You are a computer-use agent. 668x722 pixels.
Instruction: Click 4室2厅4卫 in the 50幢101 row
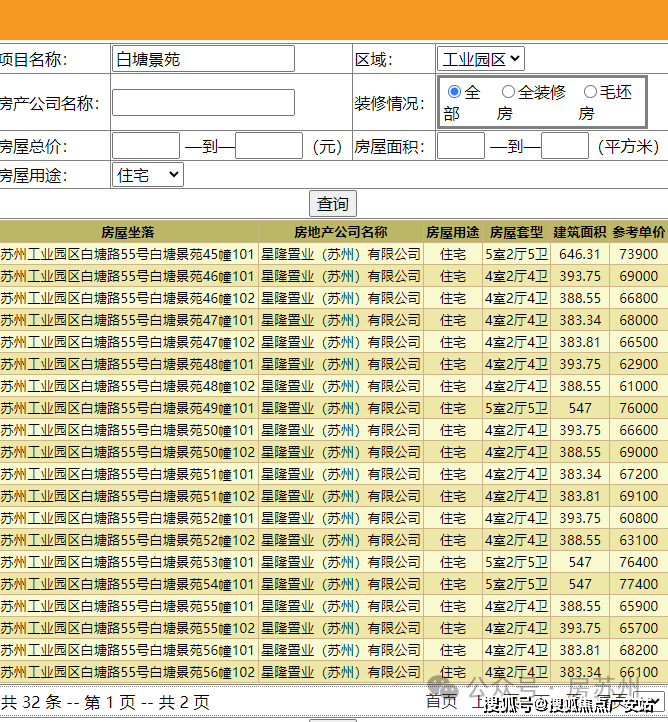516,430
